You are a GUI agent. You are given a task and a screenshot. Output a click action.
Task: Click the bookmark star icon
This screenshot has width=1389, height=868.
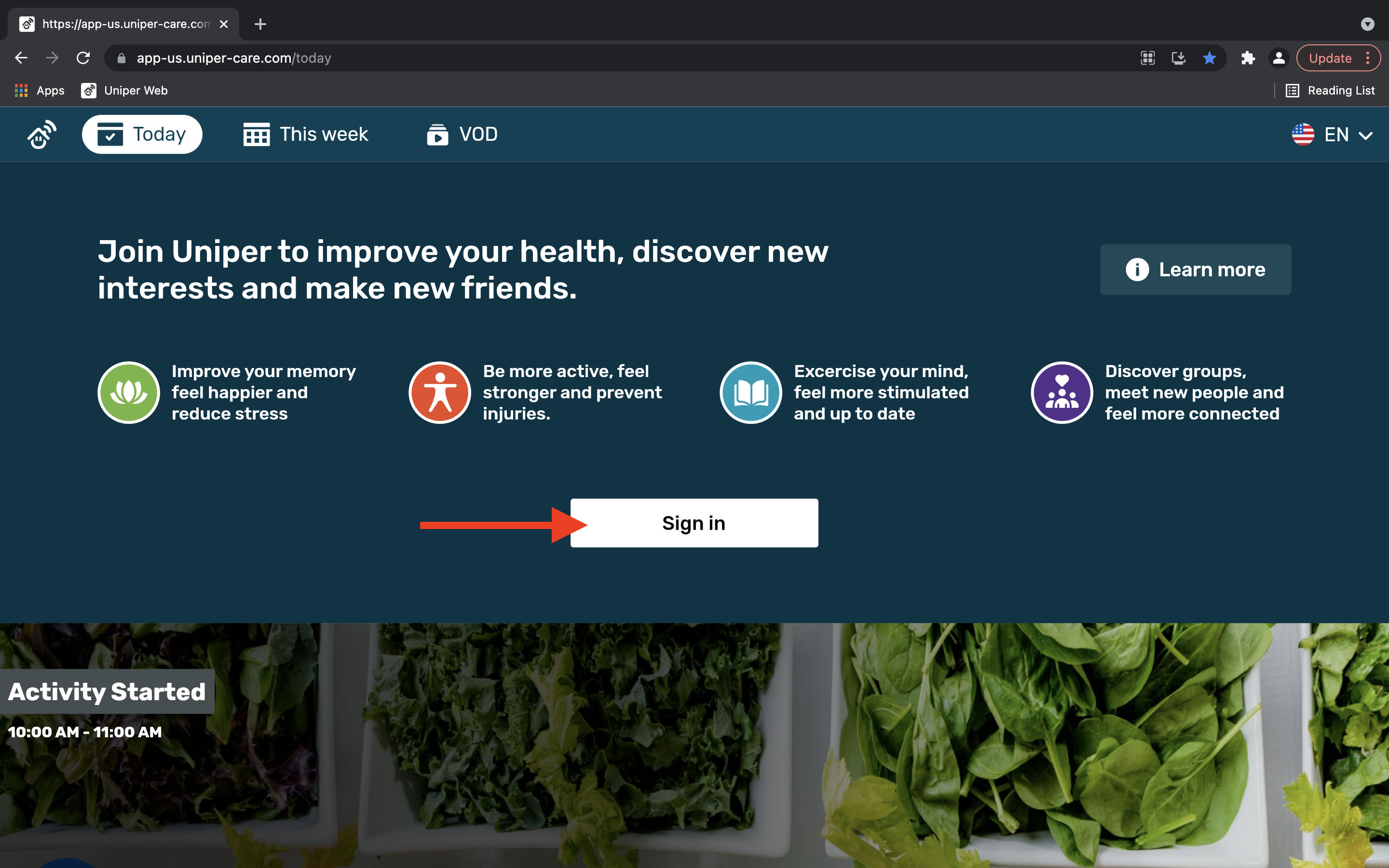pyautogui.click(x=1210, y=58)
